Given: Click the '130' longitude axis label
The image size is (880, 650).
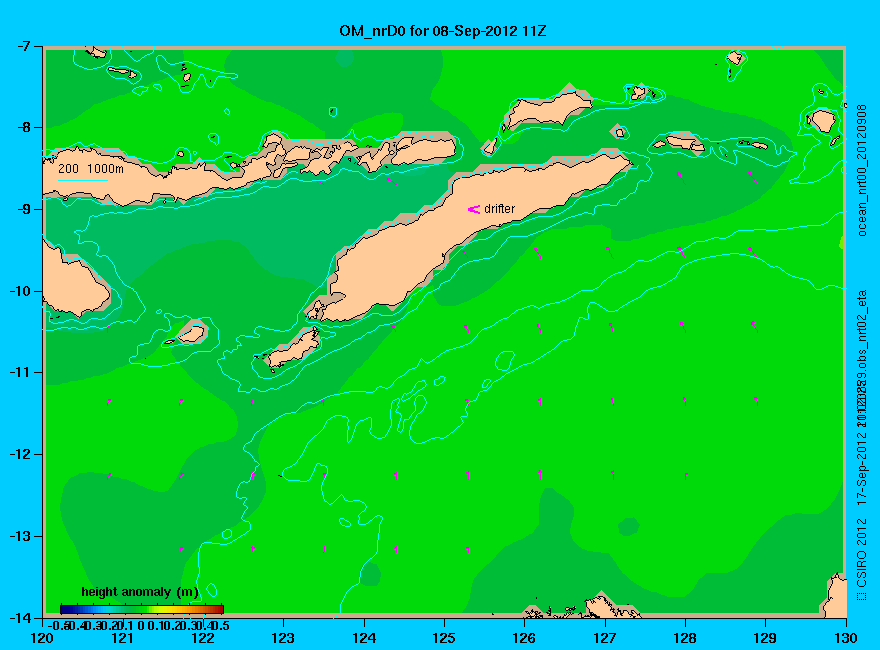Looking at the screenshot, I should (846, 638).
